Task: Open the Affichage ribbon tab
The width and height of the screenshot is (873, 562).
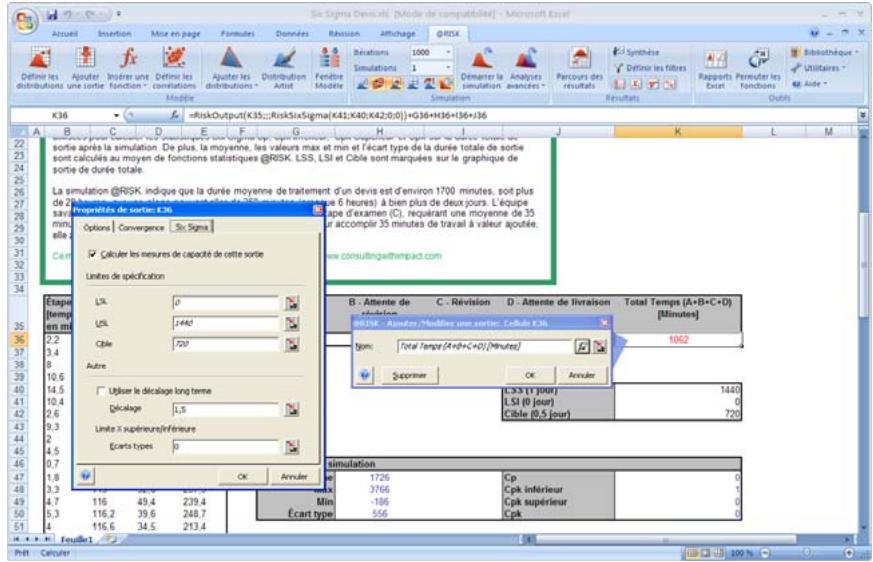Action: pos(398,34)
